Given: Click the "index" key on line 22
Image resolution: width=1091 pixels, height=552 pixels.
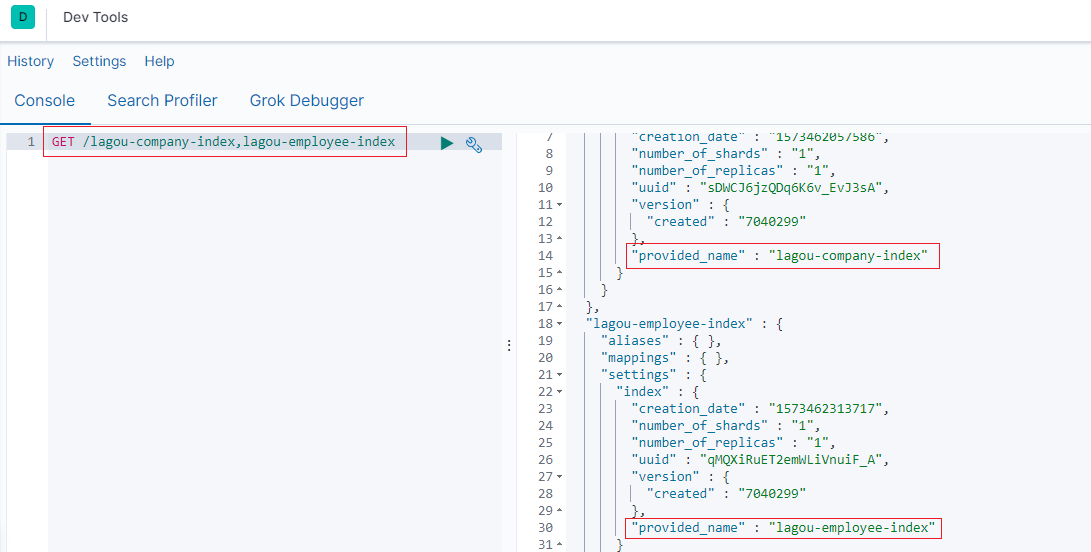Looking at the screenshot, I should click(x=643, y=392).
